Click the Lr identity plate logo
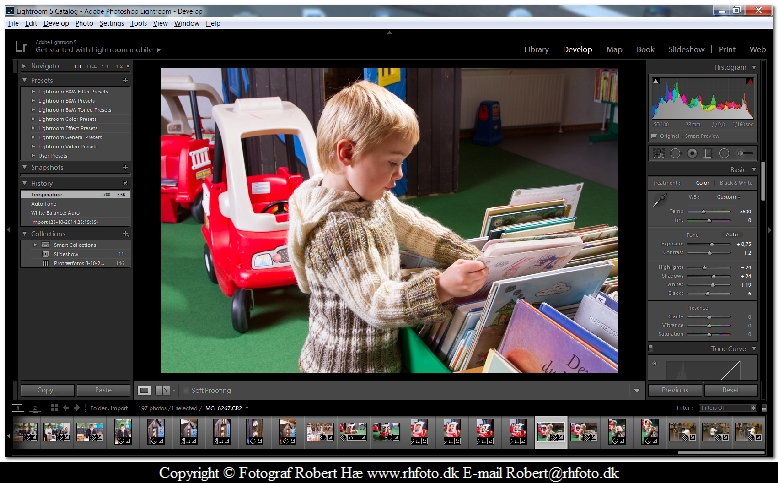The image size is (778, 483). pyautogui.click(x=21, y=47)
